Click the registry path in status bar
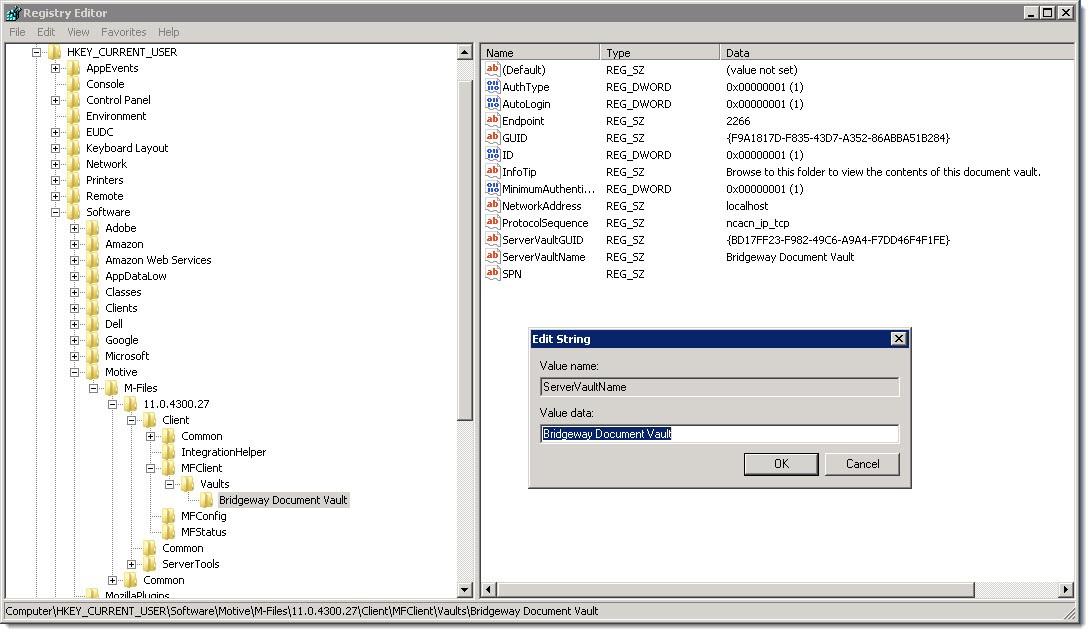 [x=302, y=611]
